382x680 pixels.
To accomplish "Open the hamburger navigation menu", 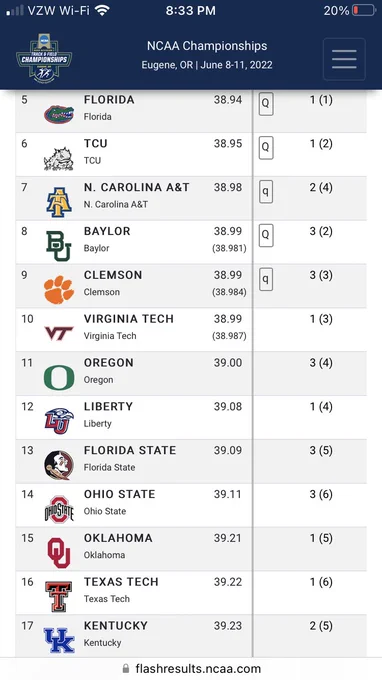I will (x=344, y=59).
